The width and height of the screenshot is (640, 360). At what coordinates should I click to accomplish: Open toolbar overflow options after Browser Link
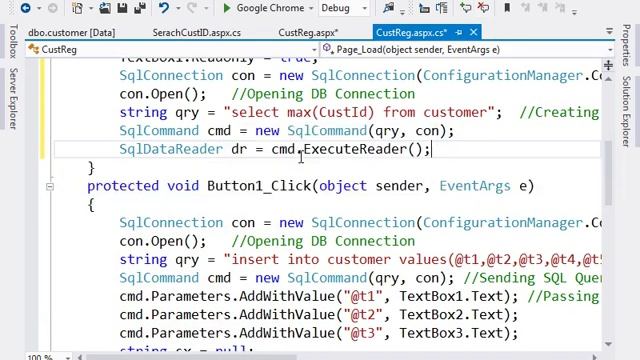point(402,11)
